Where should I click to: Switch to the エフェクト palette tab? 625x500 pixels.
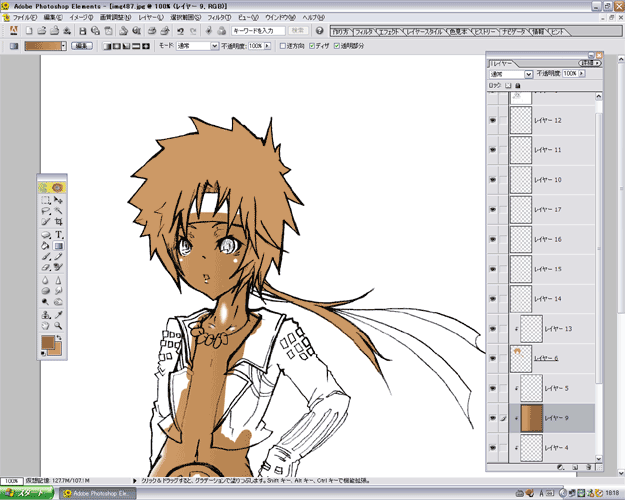pyautogui.click(x=389, y=31)
